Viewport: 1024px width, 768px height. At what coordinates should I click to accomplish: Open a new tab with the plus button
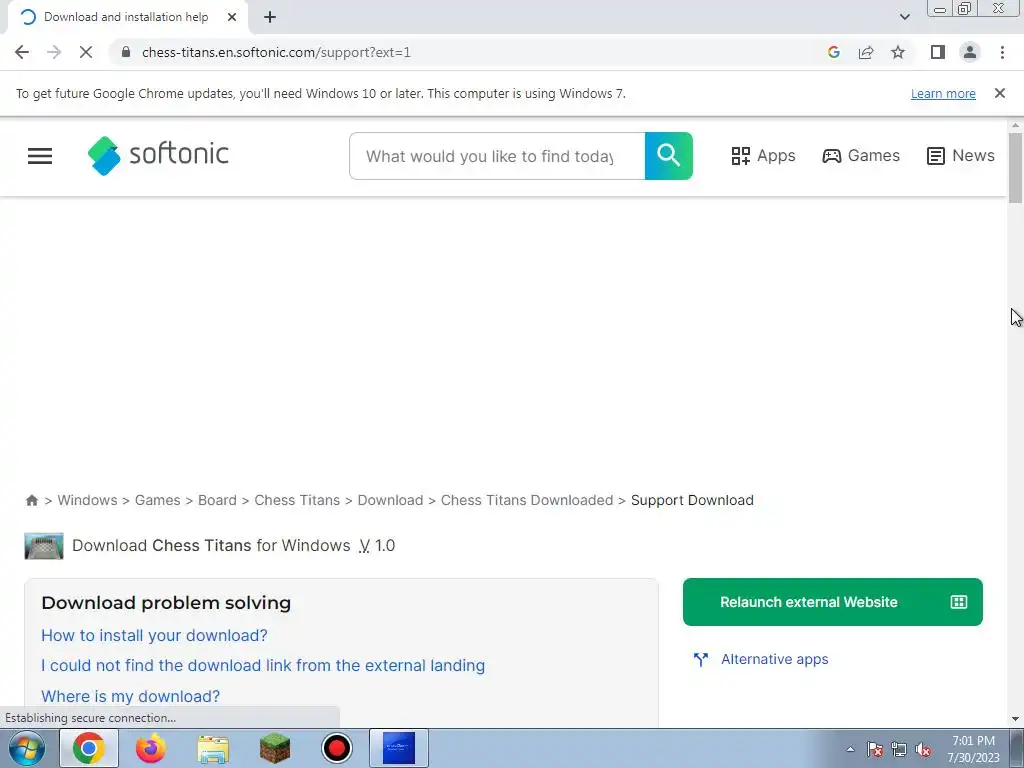click(x=270, y=17)
